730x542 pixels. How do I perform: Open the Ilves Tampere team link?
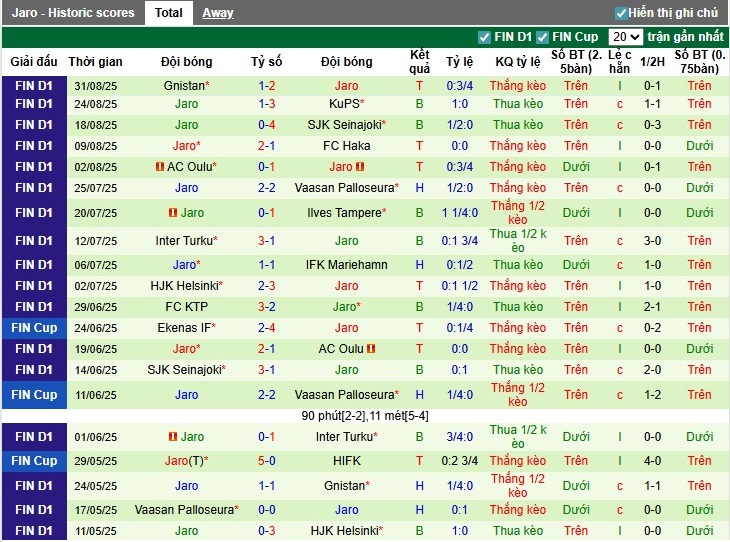(x=343, y=213)
